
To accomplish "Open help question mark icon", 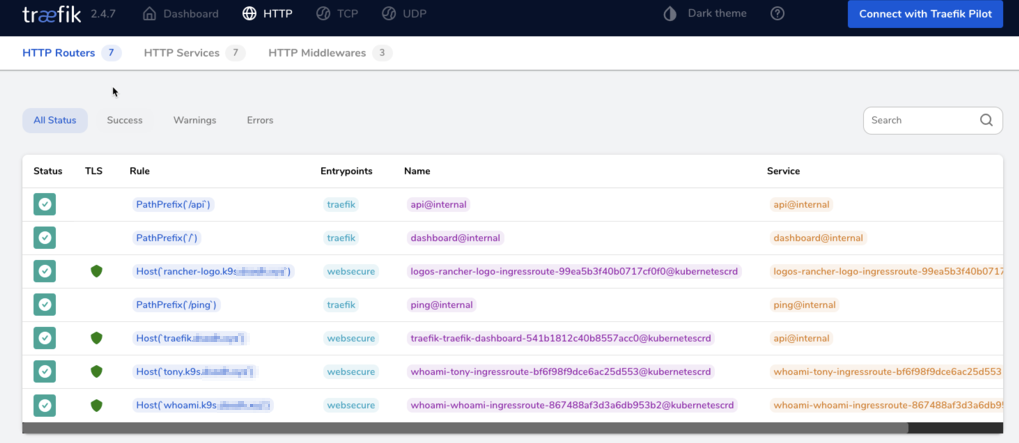I will [x=777, y=14].
